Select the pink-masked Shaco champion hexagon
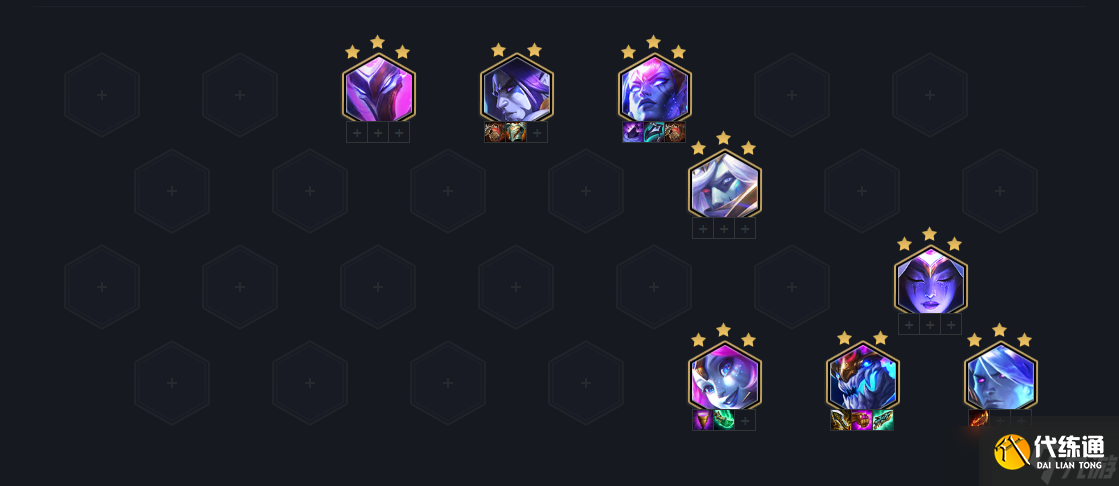The image size is (1119, 486). point(378,88)
